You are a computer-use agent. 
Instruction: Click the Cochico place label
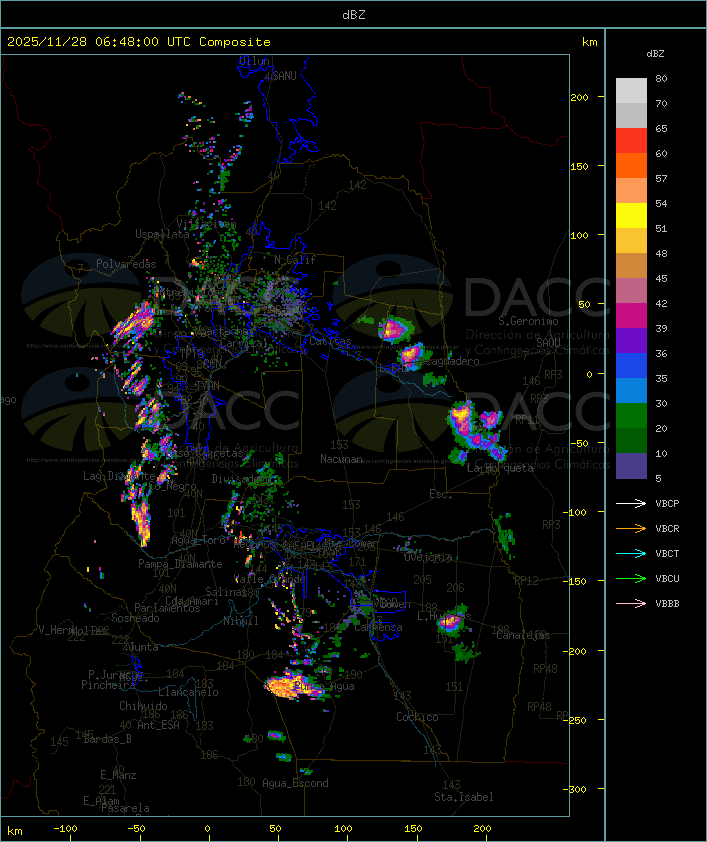[x=417, y=717]
